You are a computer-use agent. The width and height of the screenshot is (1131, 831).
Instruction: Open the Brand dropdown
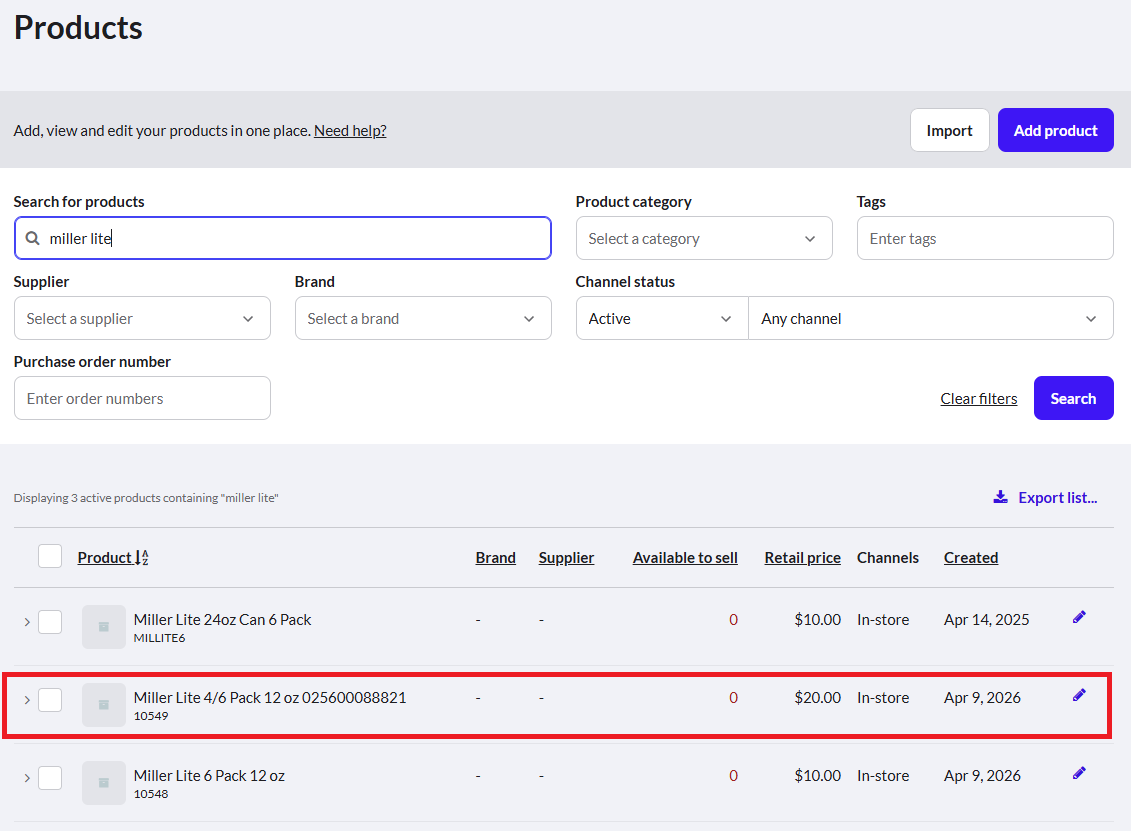pyautogui.click(x=423, y=318)
